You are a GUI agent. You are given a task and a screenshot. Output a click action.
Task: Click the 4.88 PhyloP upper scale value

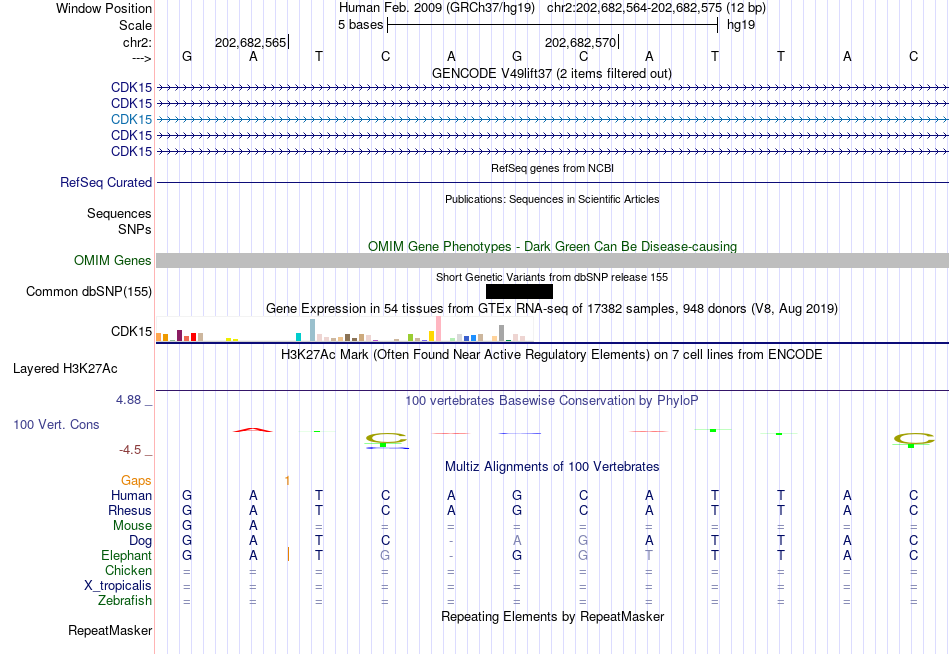tap(128, 400)
